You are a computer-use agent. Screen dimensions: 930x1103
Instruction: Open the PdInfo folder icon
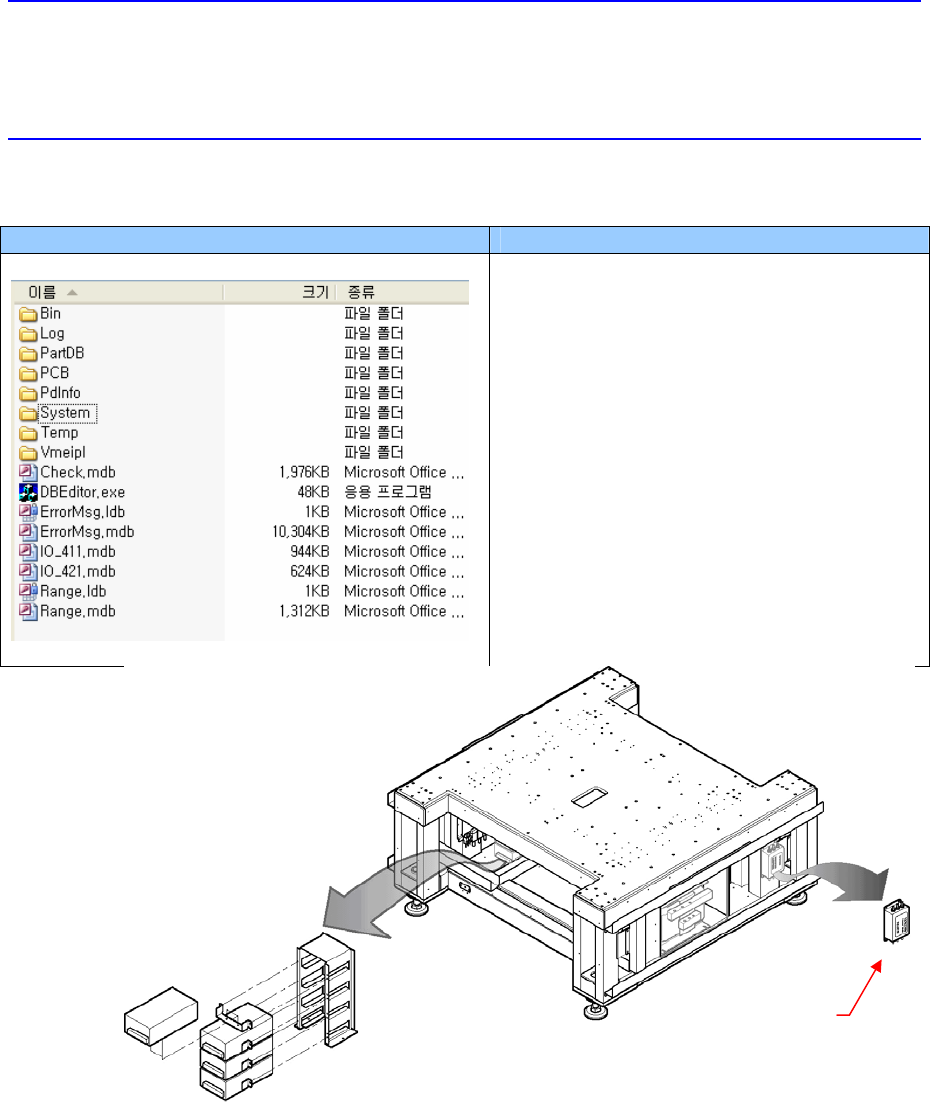pyautogui.click(x=28, y=393)
